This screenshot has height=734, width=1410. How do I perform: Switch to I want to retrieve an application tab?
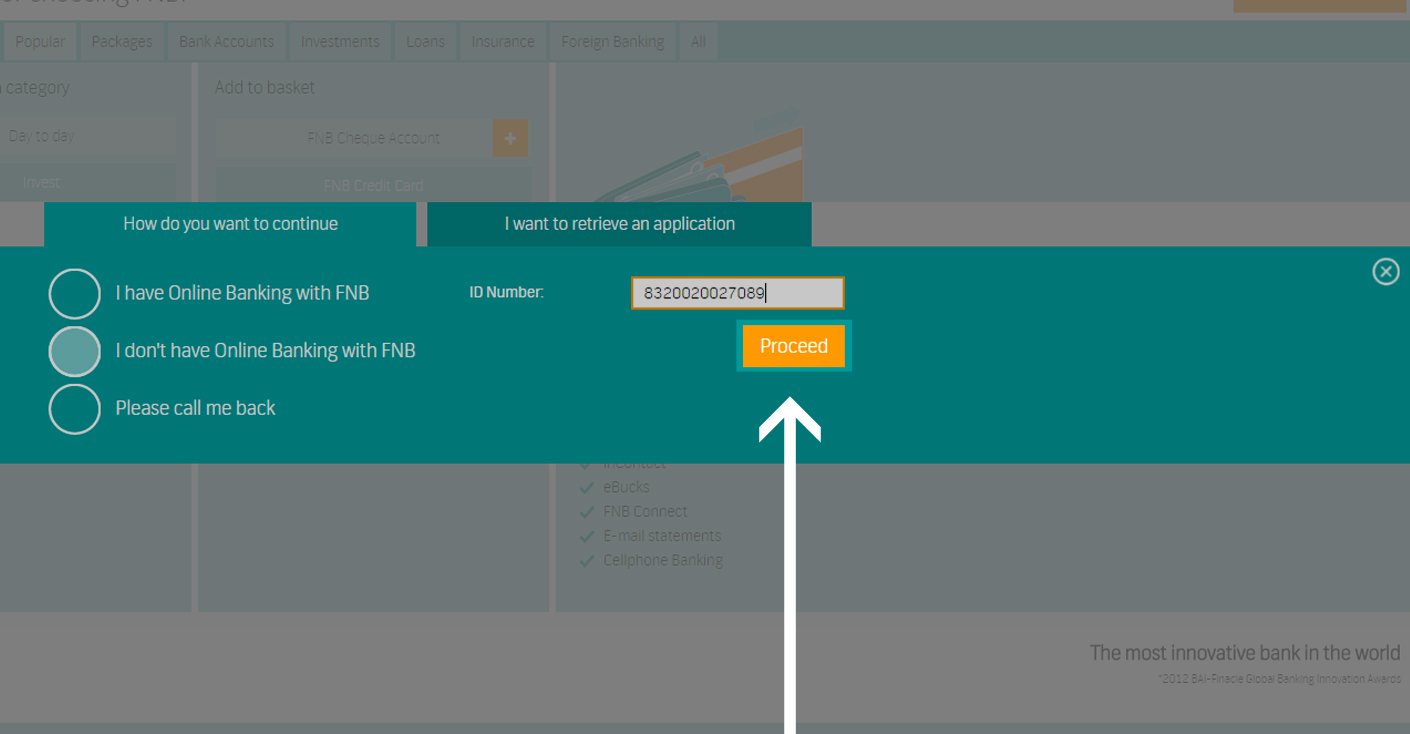[619, 224]
